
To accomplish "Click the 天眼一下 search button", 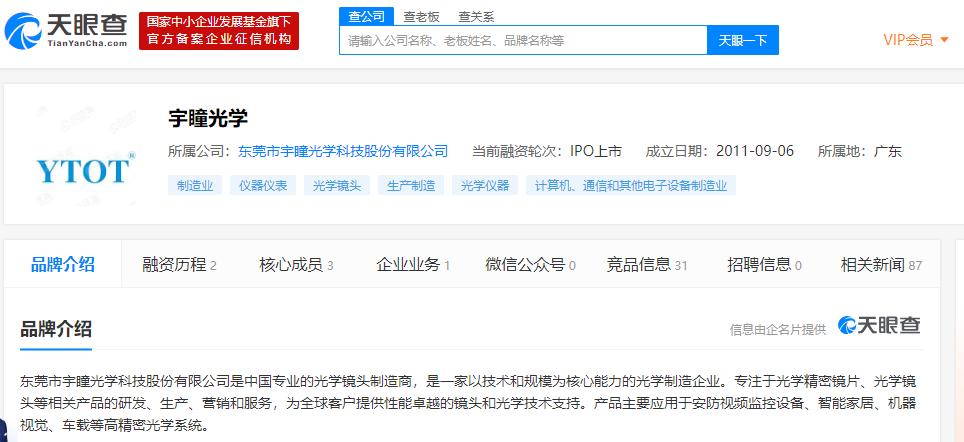I will 743,40.
